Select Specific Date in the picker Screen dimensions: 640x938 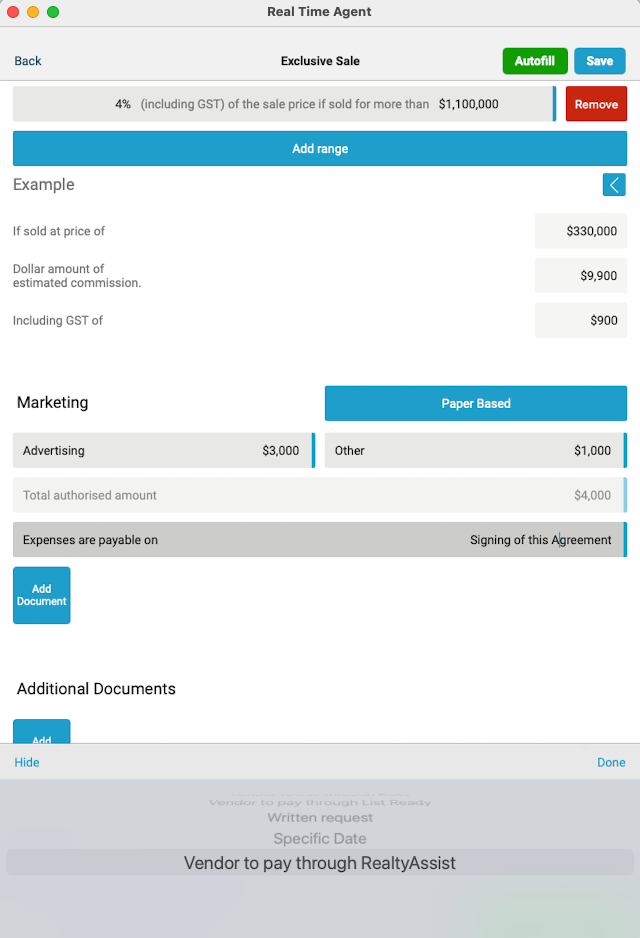pos(319,838)
